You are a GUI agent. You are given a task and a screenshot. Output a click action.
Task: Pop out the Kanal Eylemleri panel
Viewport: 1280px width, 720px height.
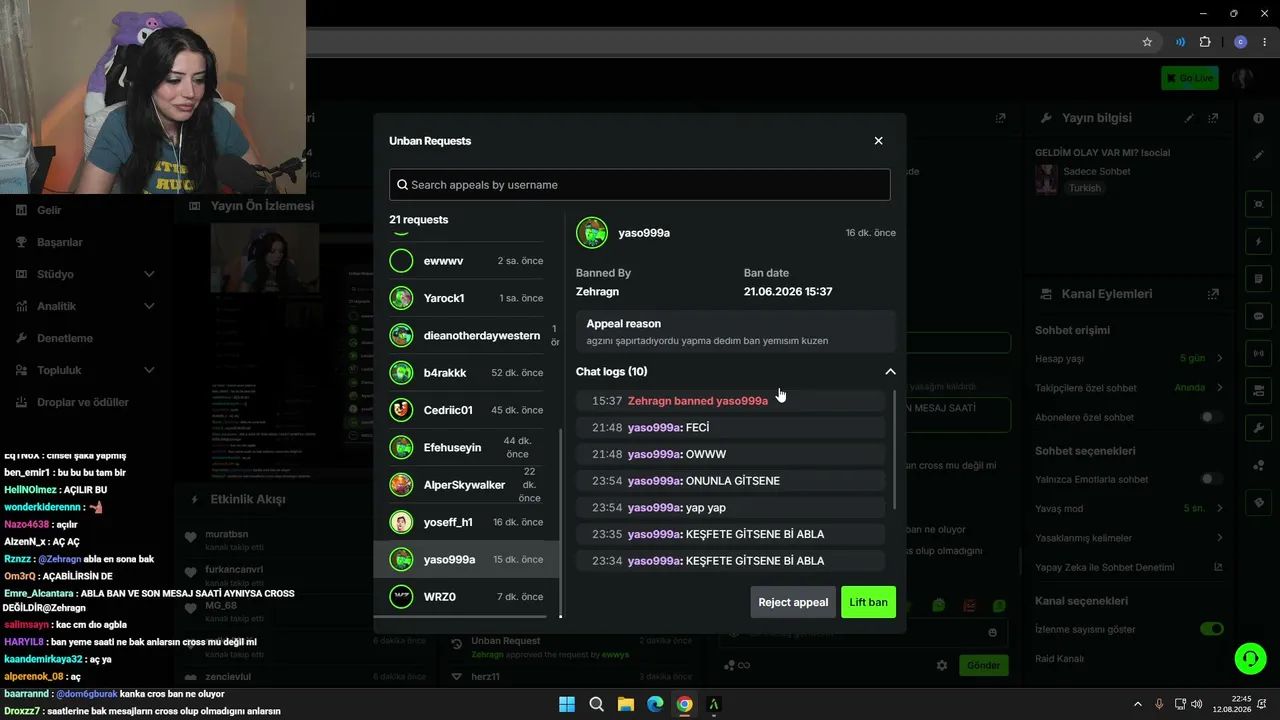click(x=1213, y=294)
